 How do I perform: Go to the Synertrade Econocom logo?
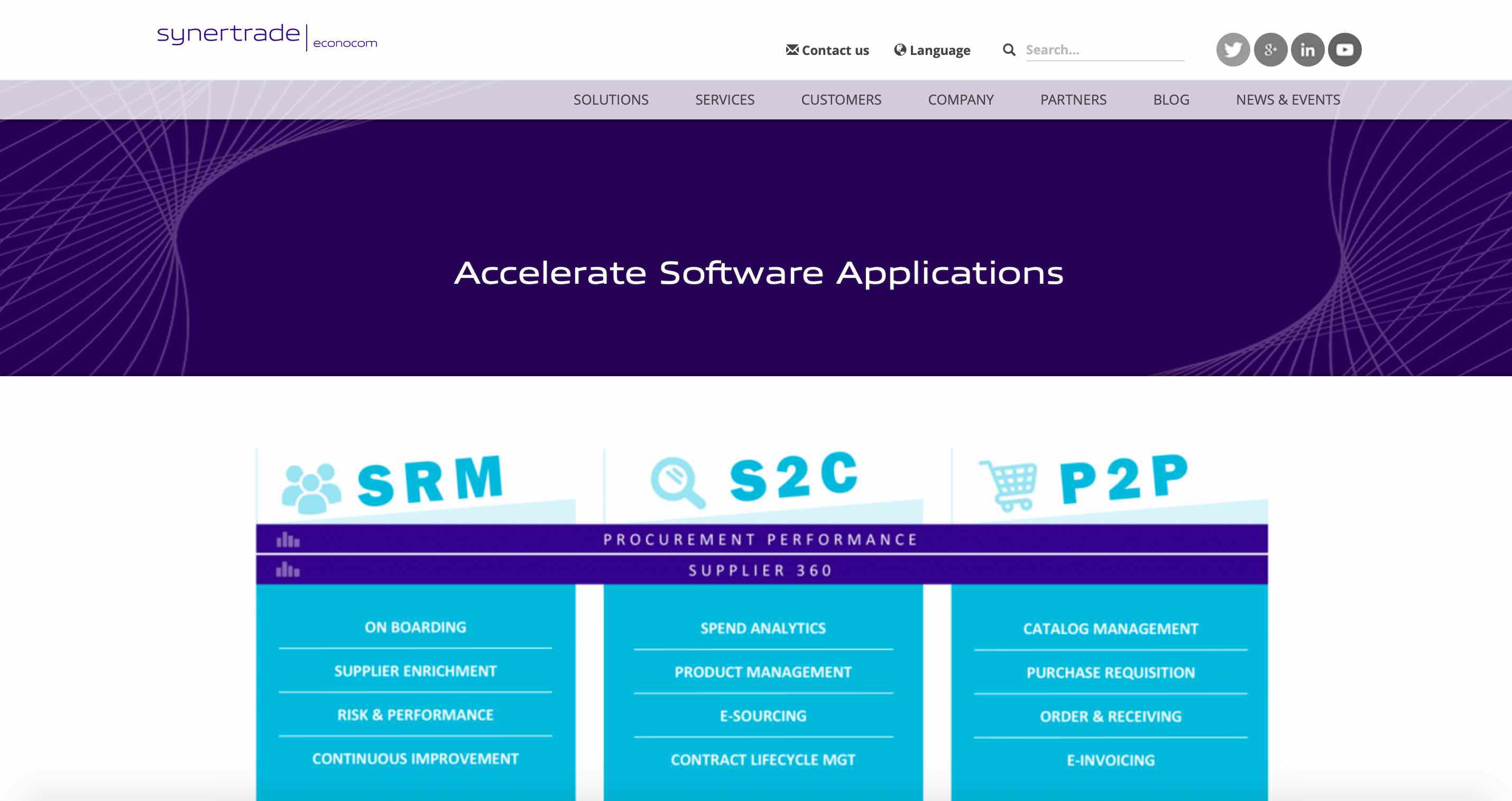tap(267, 37)
